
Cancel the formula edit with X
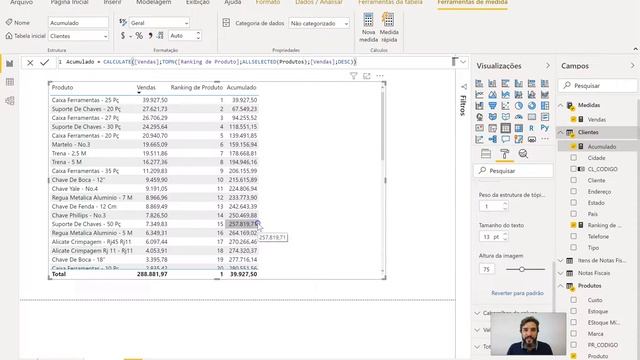point(30,62)
